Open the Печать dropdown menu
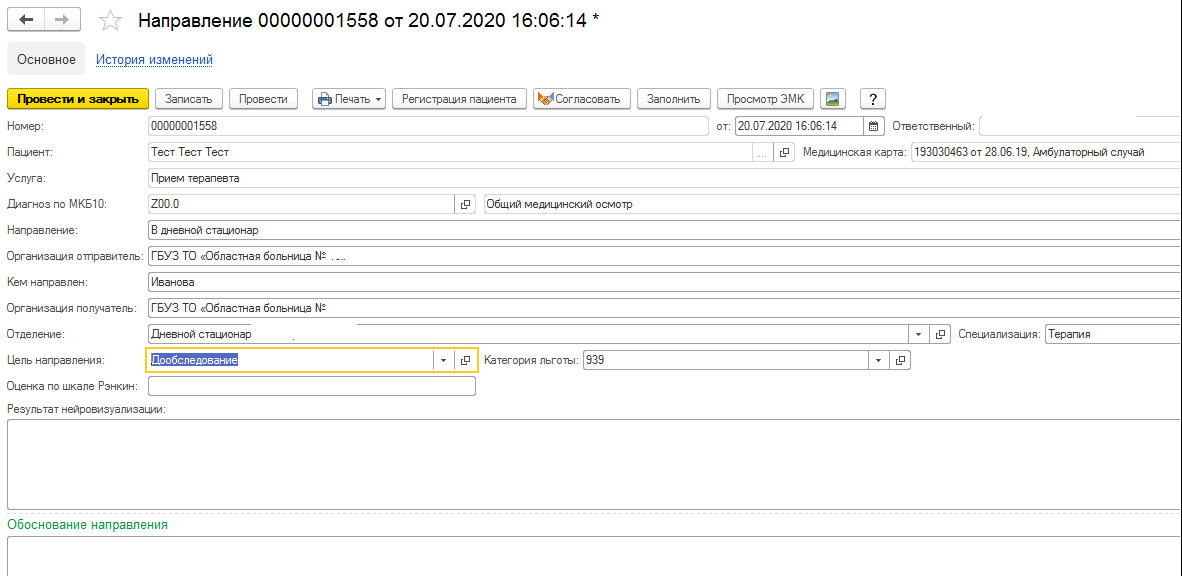This screenshot has height=576, width=1182. coord(349,99)
